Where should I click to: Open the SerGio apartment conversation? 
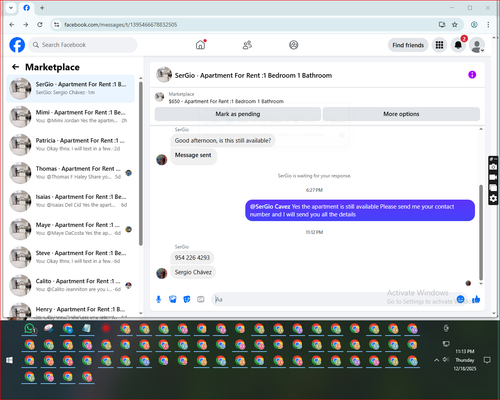(71, 88)
